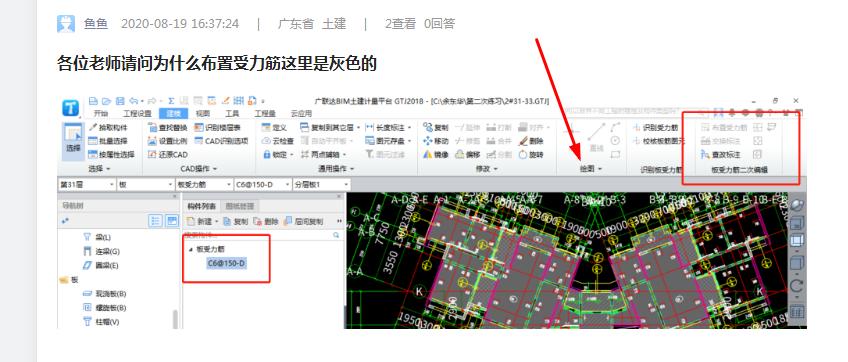Expand the 绘图 draw group dropdown
The image size is (848, 362).
(x=591, y=169)
